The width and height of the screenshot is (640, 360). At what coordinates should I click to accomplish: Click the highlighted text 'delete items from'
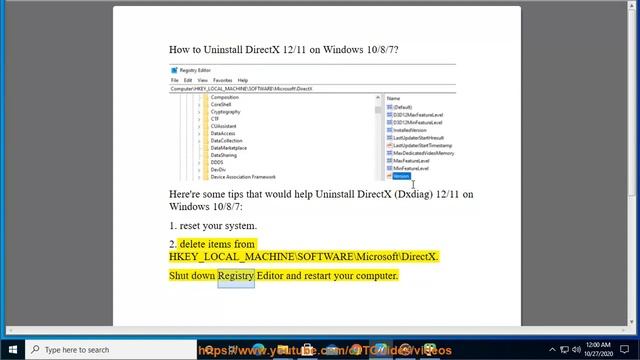pyautogui.click(x=217, y=244)
